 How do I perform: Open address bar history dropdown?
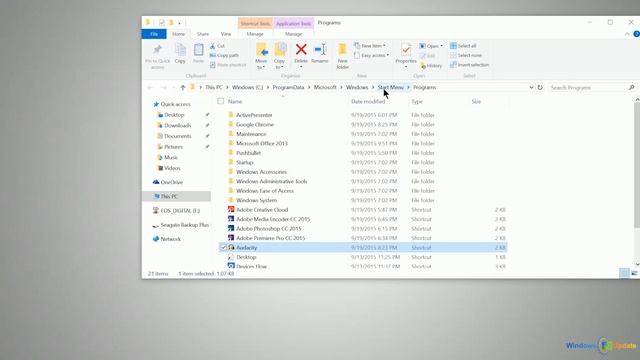pyautogui.click(x=531, y=87)
